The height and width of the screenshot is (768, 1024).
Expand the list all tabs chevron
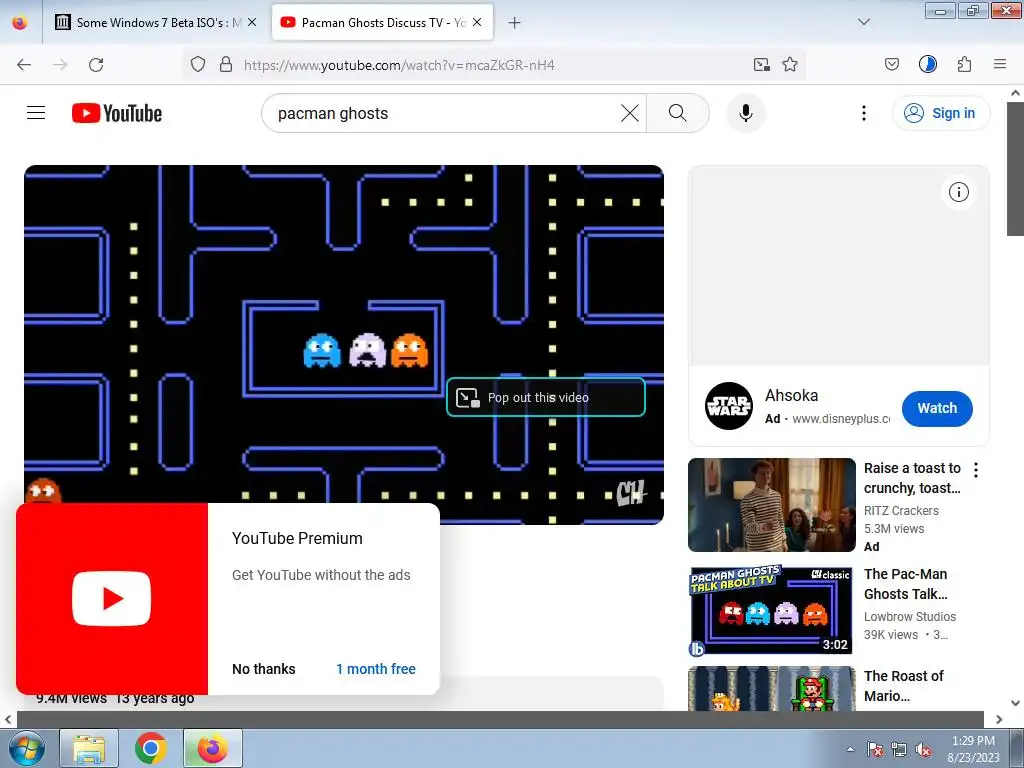(864, 23)
